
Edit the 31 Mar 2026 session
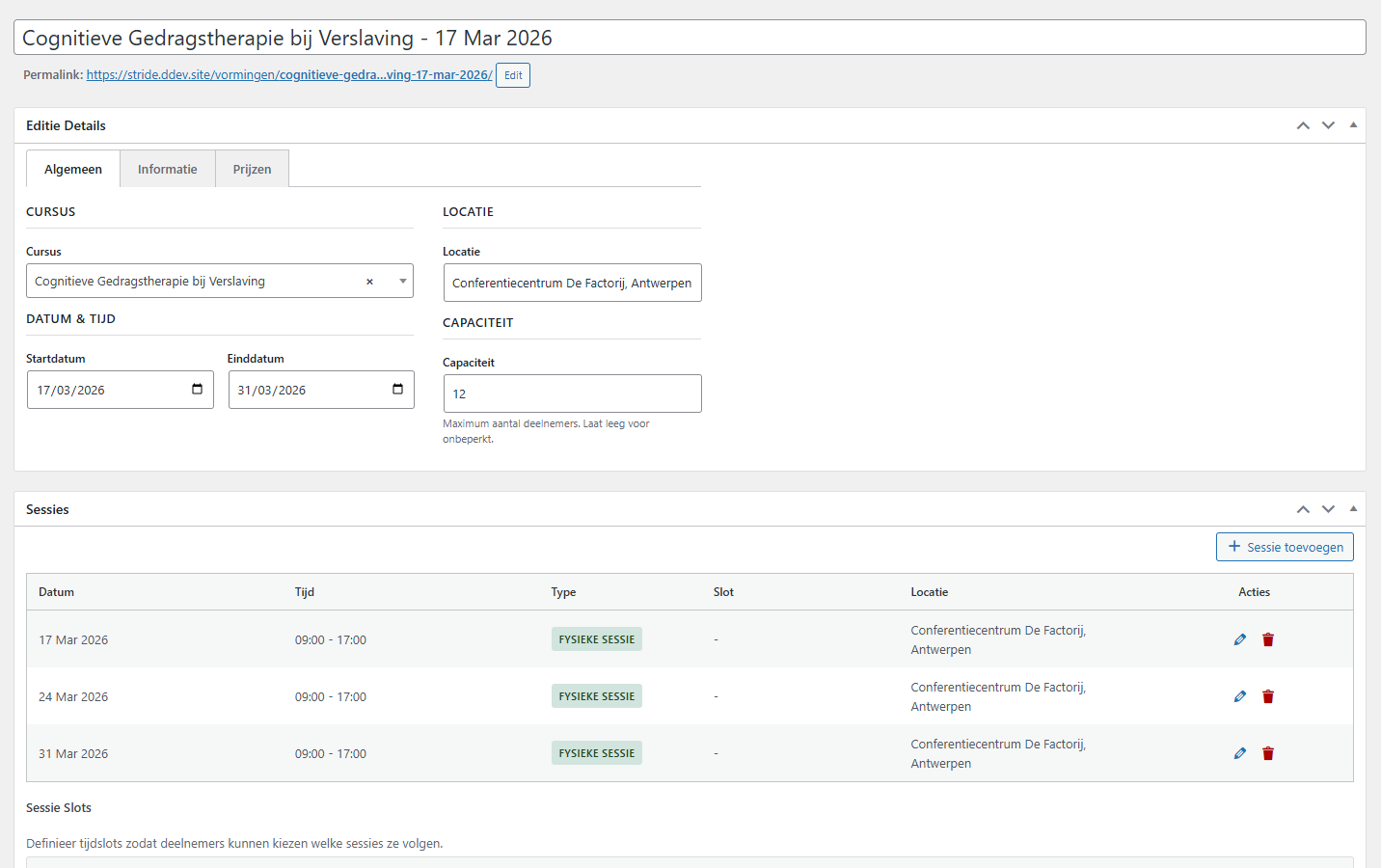pyautogui.click(x=1240, y=753)
